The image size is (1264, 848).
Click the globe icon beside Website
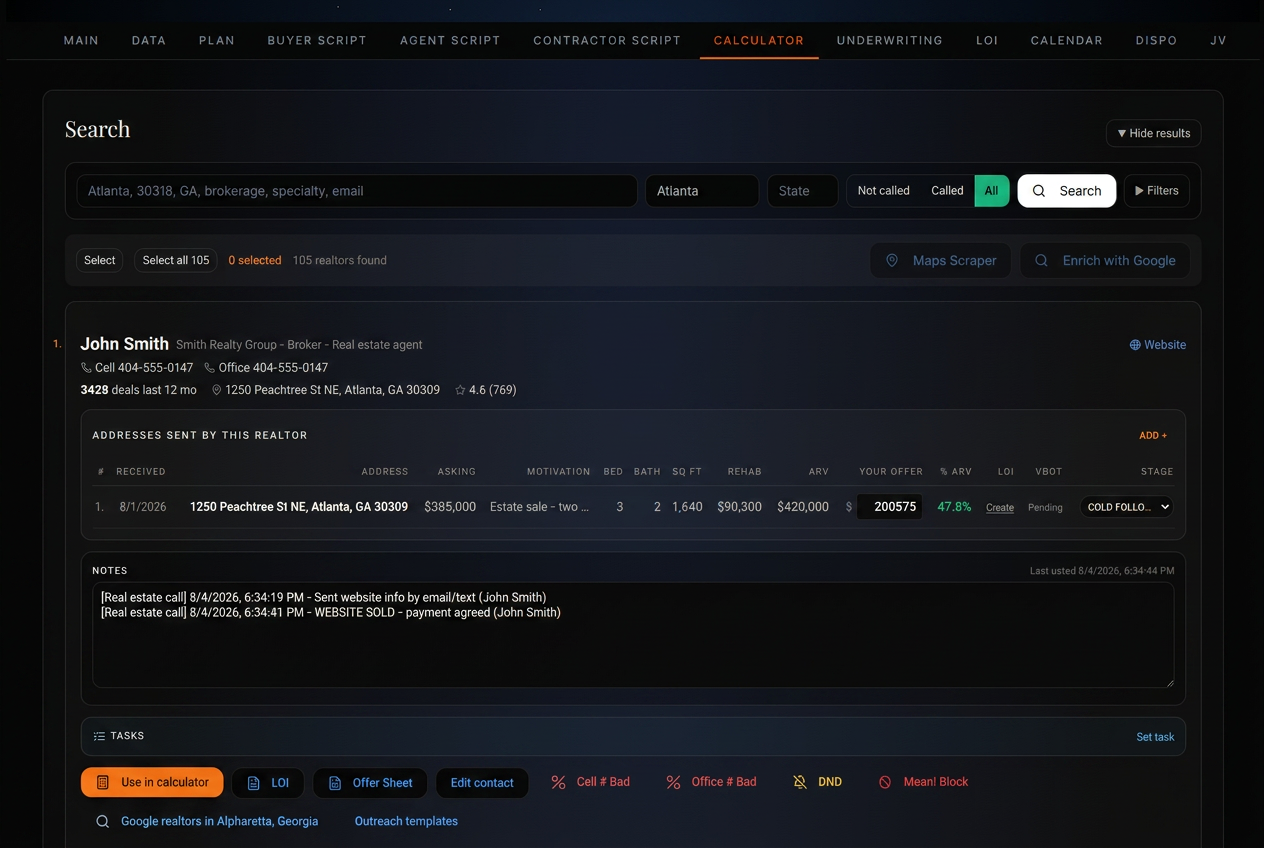[x=1135, y=345]
